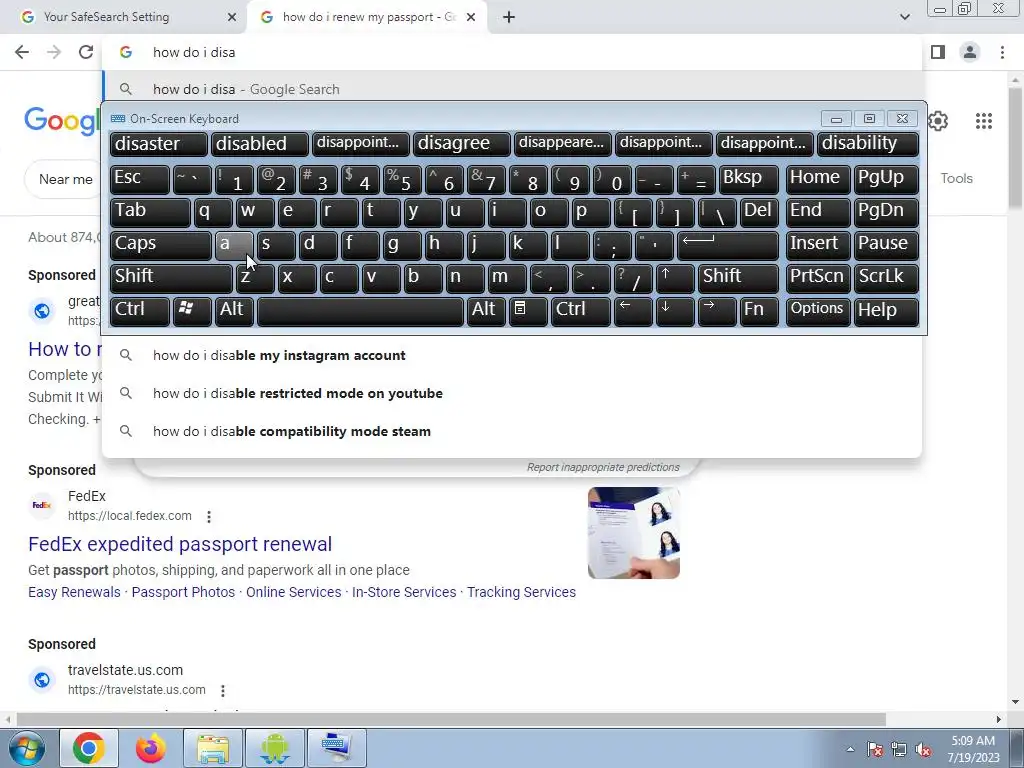1024x768 pixels.
Task: Open on-screen keyboard Help
Action: coord(886,311)
